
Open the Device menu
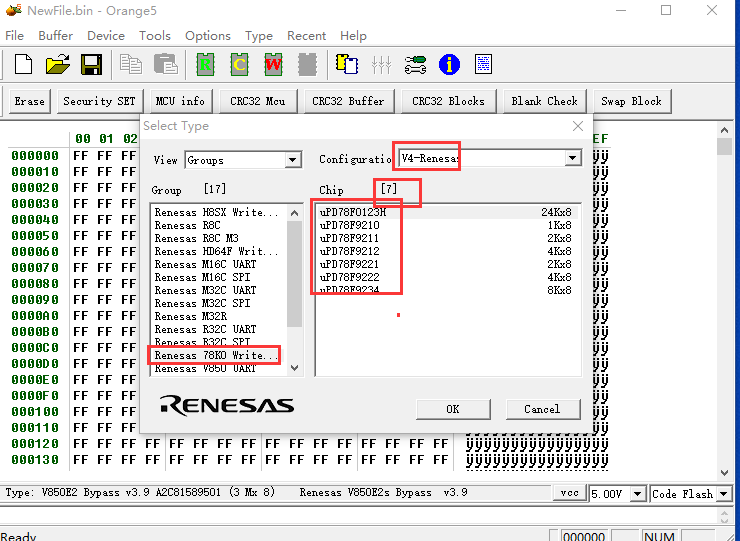pyautogui.click(x=106, y=36)
